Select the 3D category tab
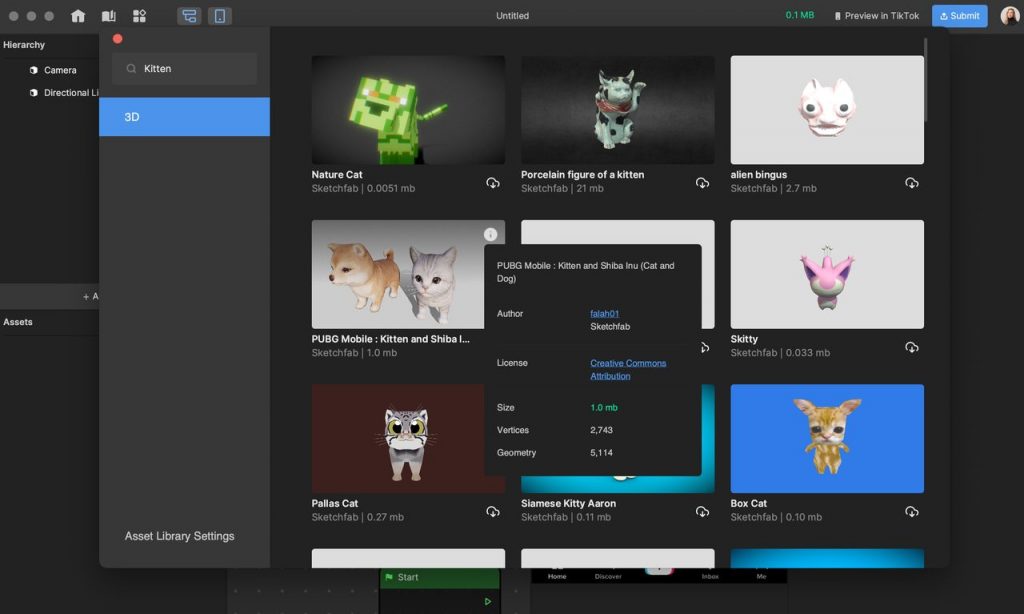This screenshot has width=1024, height=614. pyautogui.click(x=184, y=117)
